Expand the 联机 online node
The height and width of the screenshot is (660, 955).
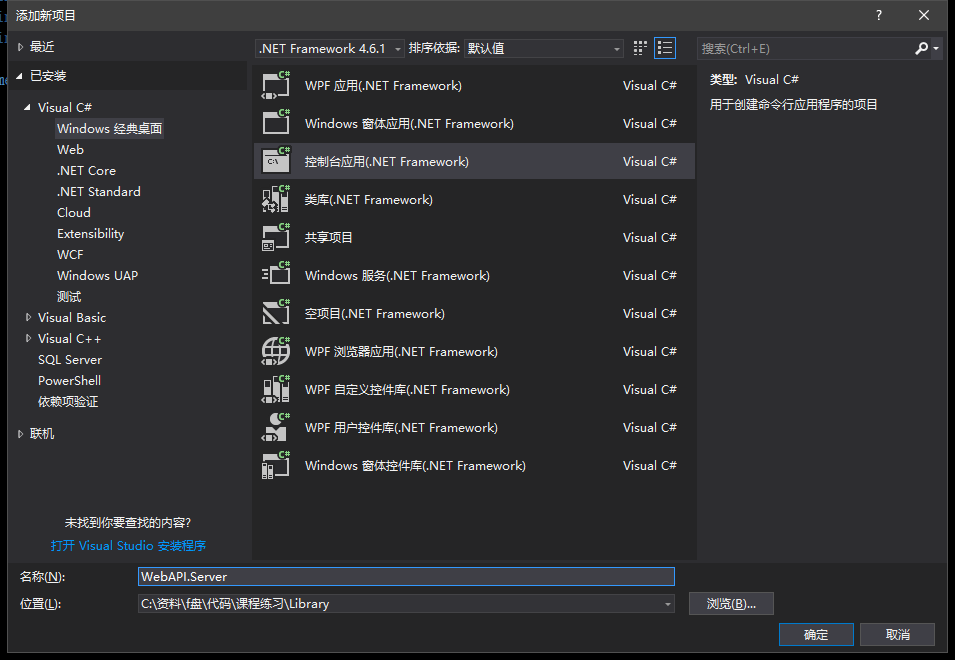(21, 434)
